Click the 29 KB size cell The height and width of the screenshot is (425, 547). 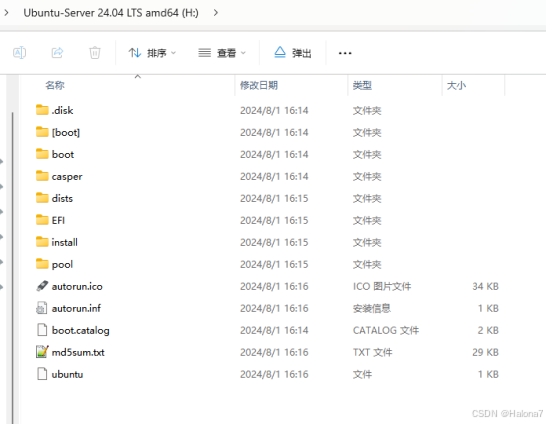(x=485, y=352)
